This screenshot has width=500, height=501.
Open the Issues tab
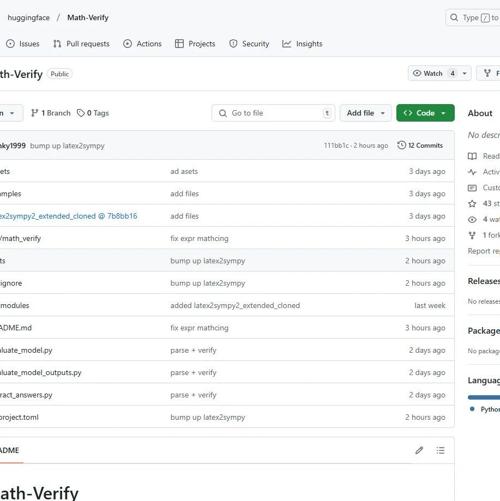coord(23,44)
